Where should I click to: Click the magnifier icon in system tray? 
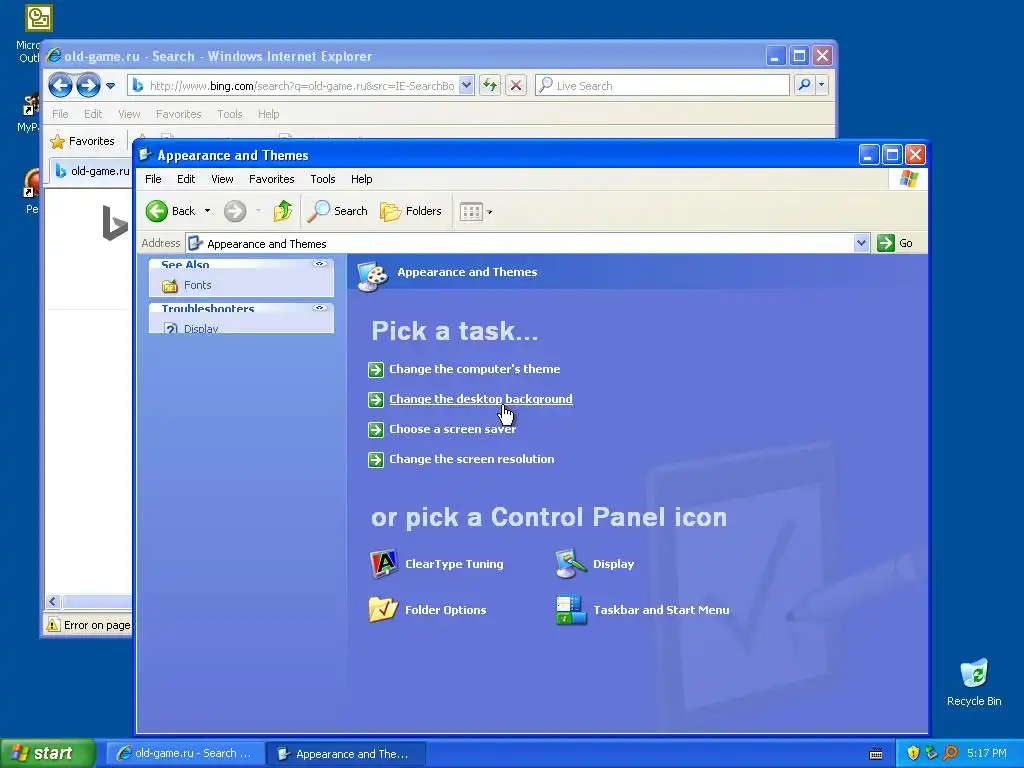(x=950, y=753)
